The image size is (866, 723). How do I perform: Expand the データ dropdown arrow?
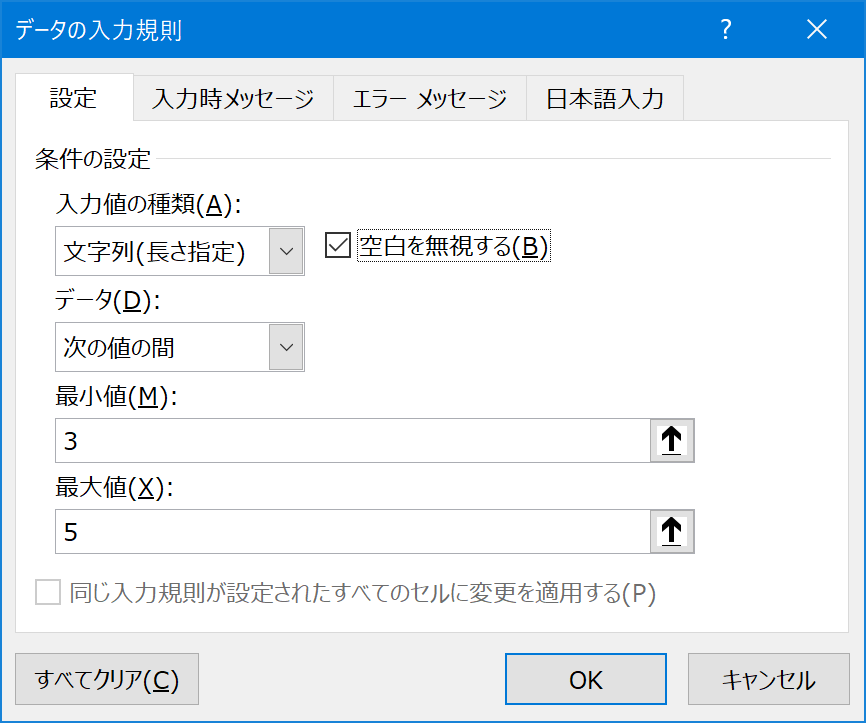[x=286, y=347]
